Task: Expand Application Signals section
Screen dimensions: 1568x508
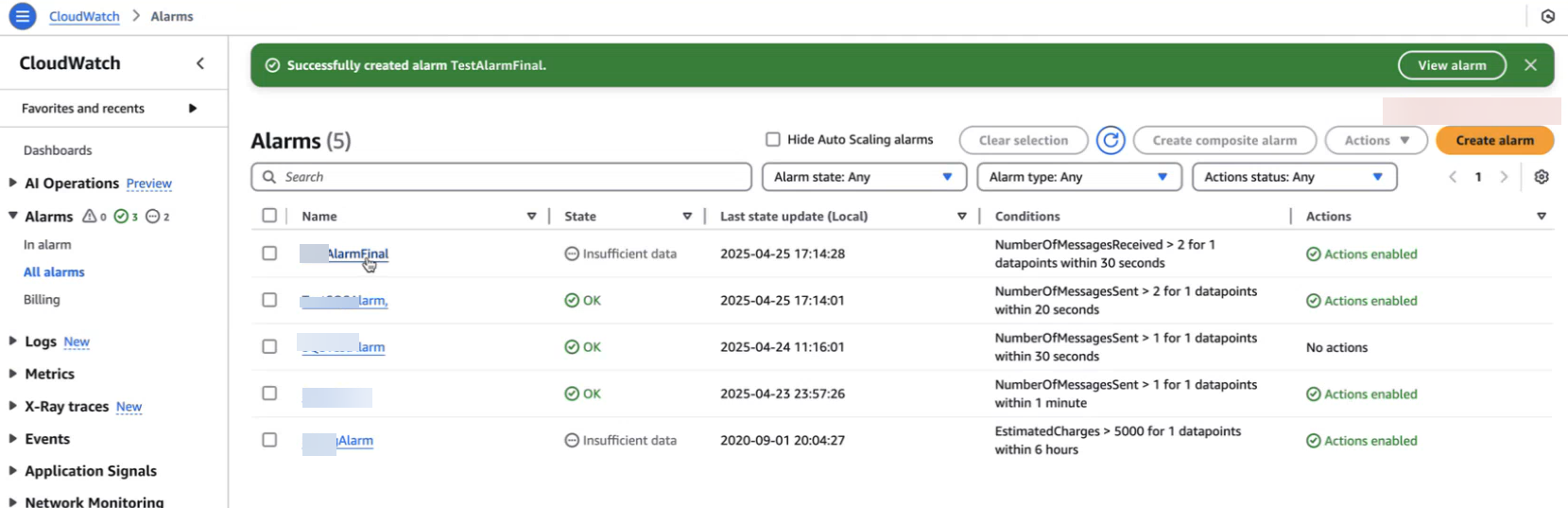Action: (12, 470)
